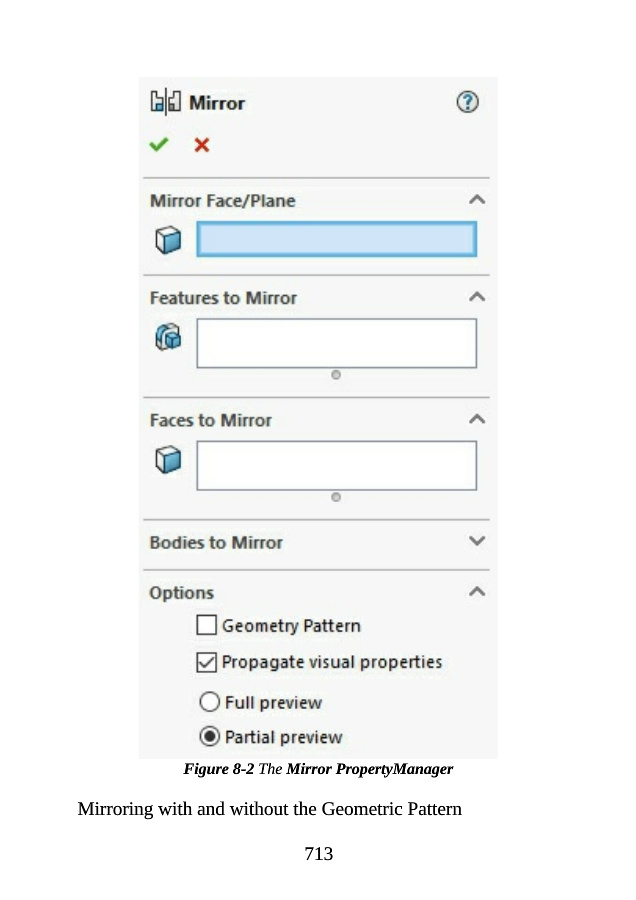Click the red X cancel icon
The image size is (636, 900).
click(x=202, y=145)
